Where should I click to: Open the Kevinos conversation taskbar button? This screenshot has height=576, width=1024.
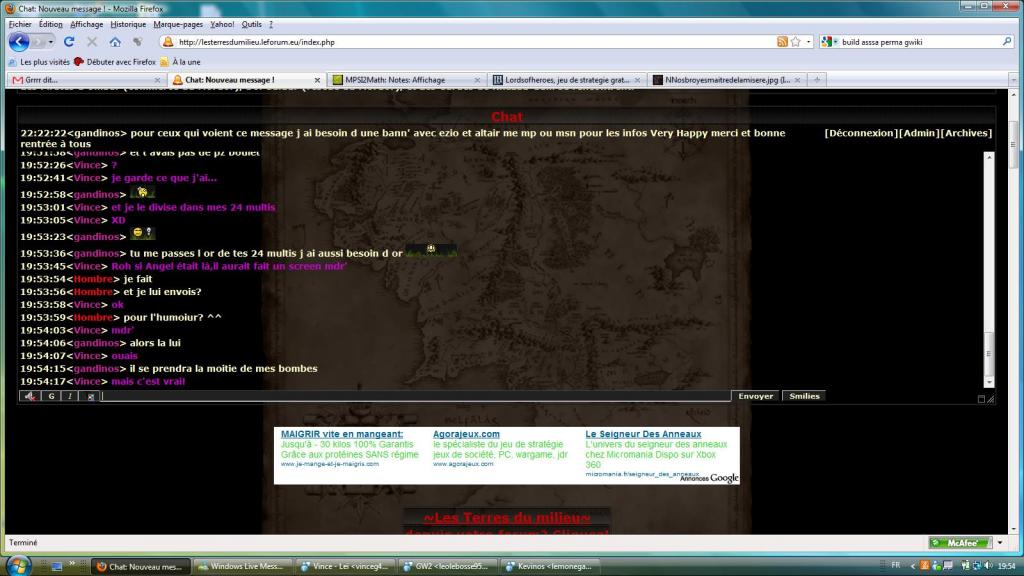pyautogui.click(x=549, y=567)
